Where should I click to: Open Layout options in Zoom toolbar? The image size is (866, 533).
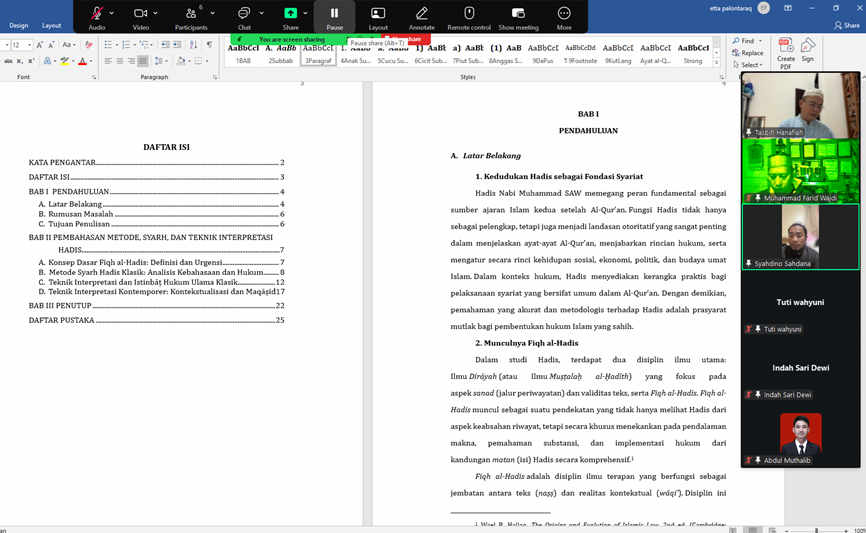tap(378, 17)
